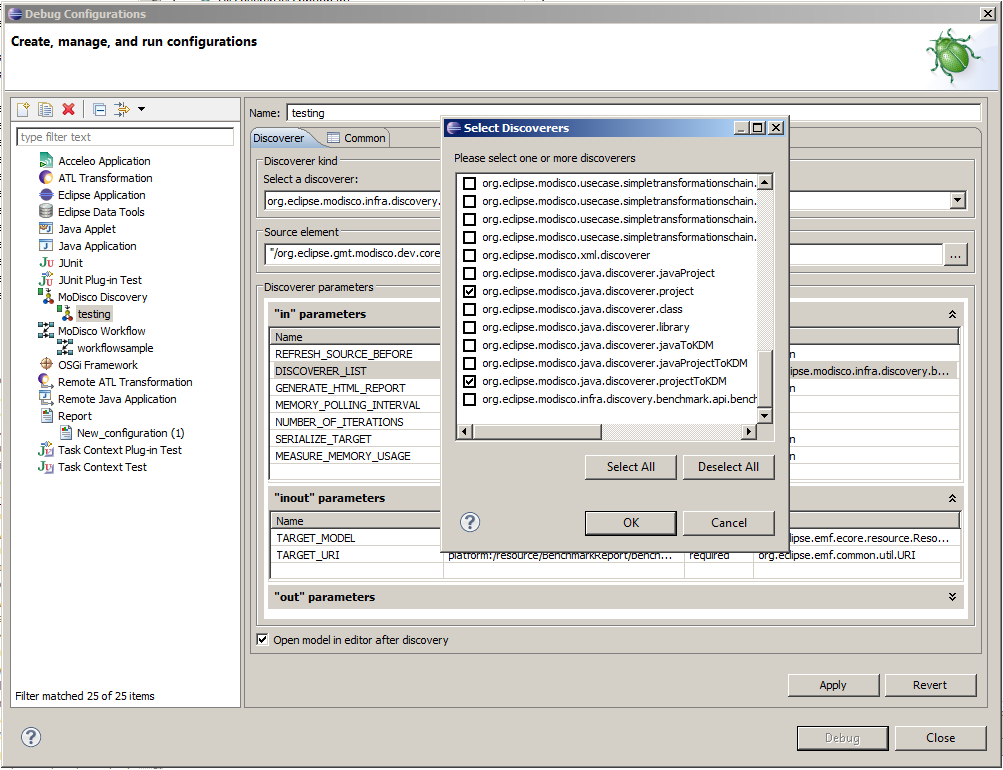
Task: Click the New launch configuration icon
Action: (x=24, y=109)
